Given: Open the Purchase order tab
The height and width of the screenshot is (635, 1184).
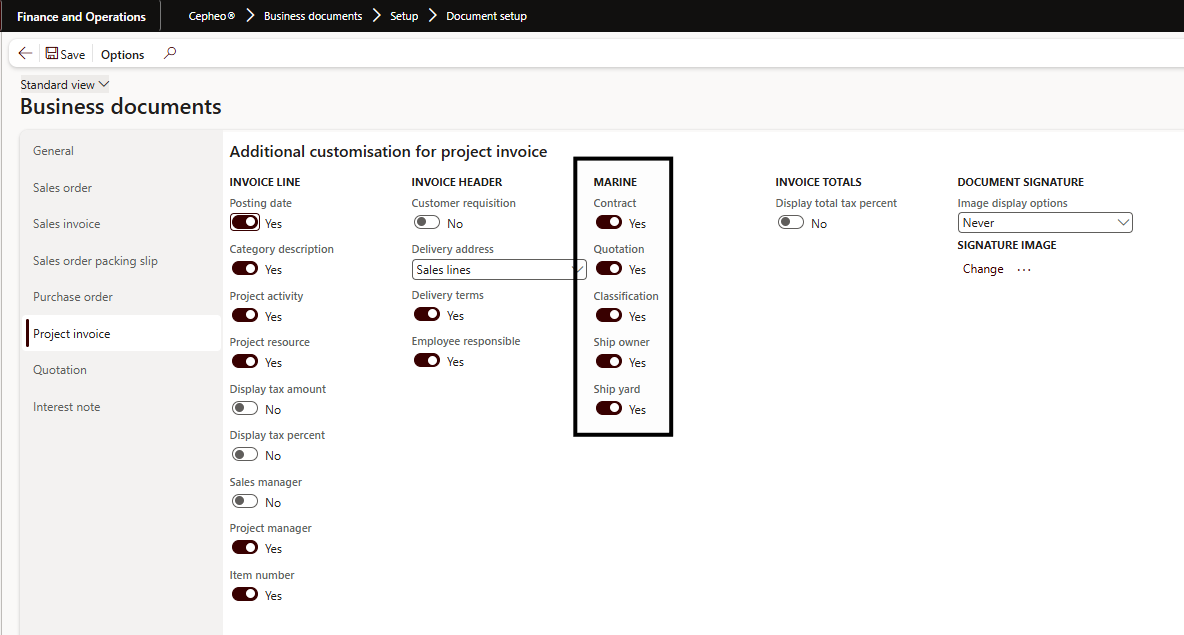Looking at the screenshot, I should coord(73,297).
